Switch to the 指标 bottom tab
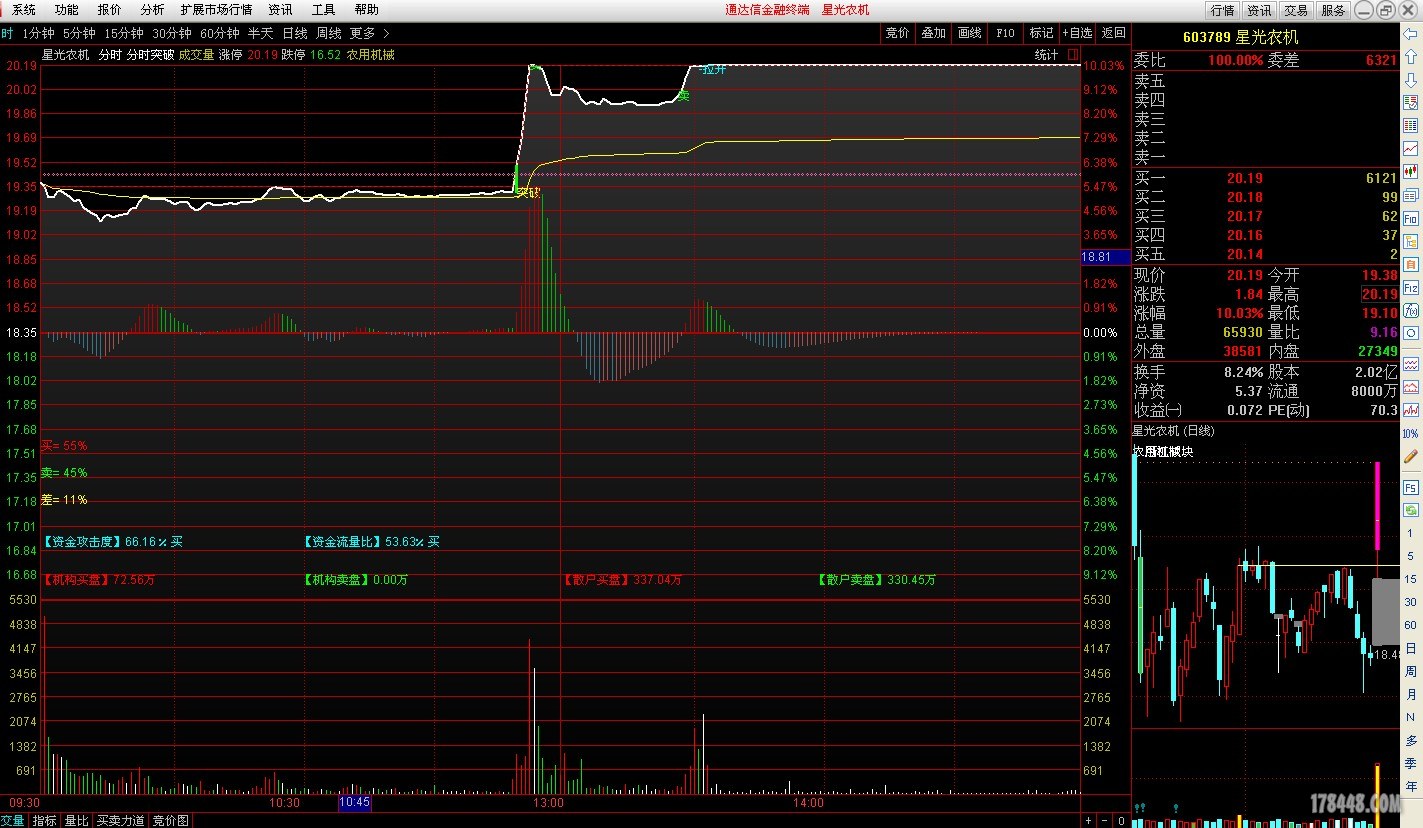Screen dimensions: 1423x828 click(x=44, y=820)
